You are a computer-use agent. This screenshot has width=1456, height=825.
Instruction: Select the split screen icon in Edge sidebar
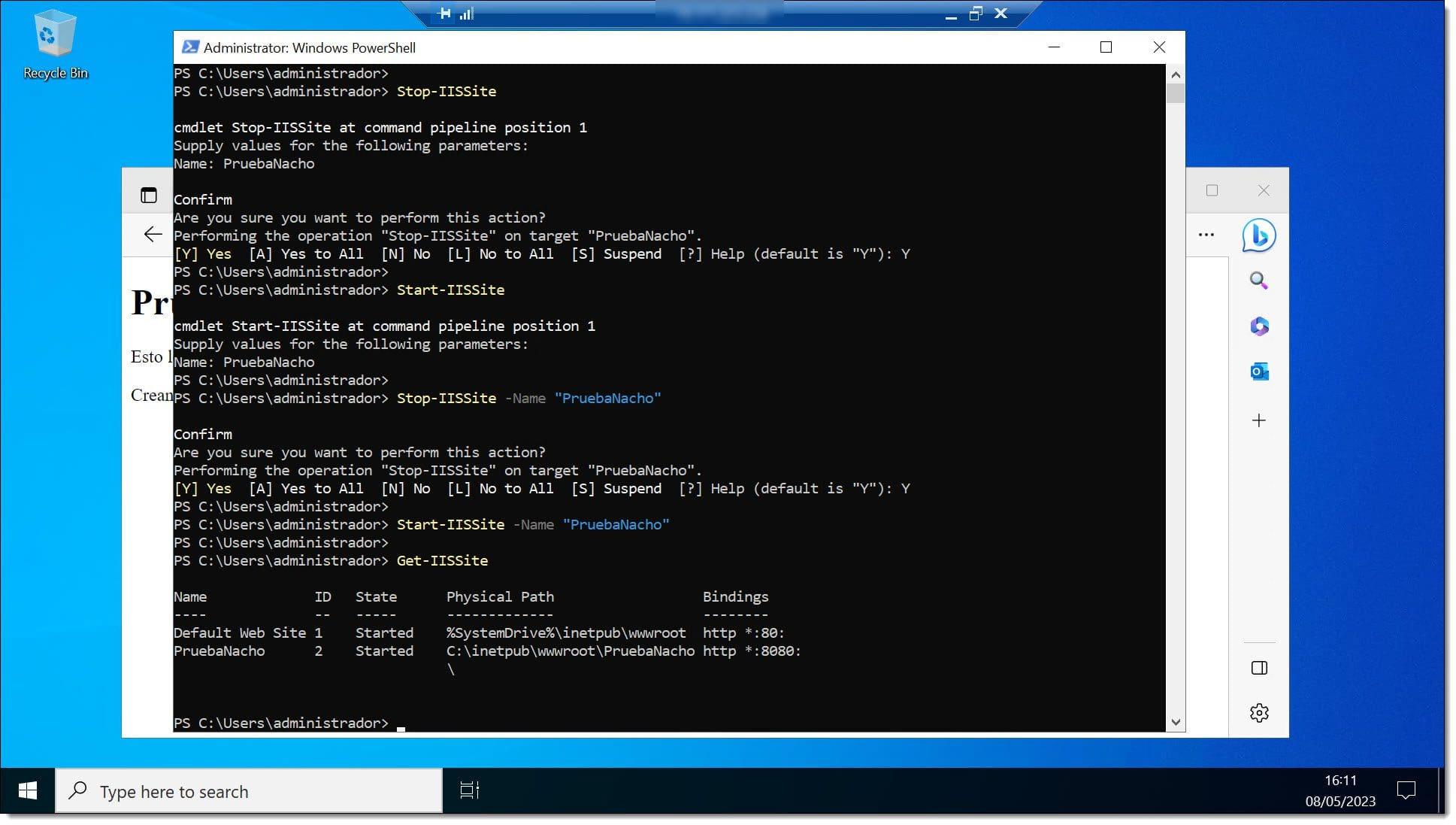click(1260, 667)
